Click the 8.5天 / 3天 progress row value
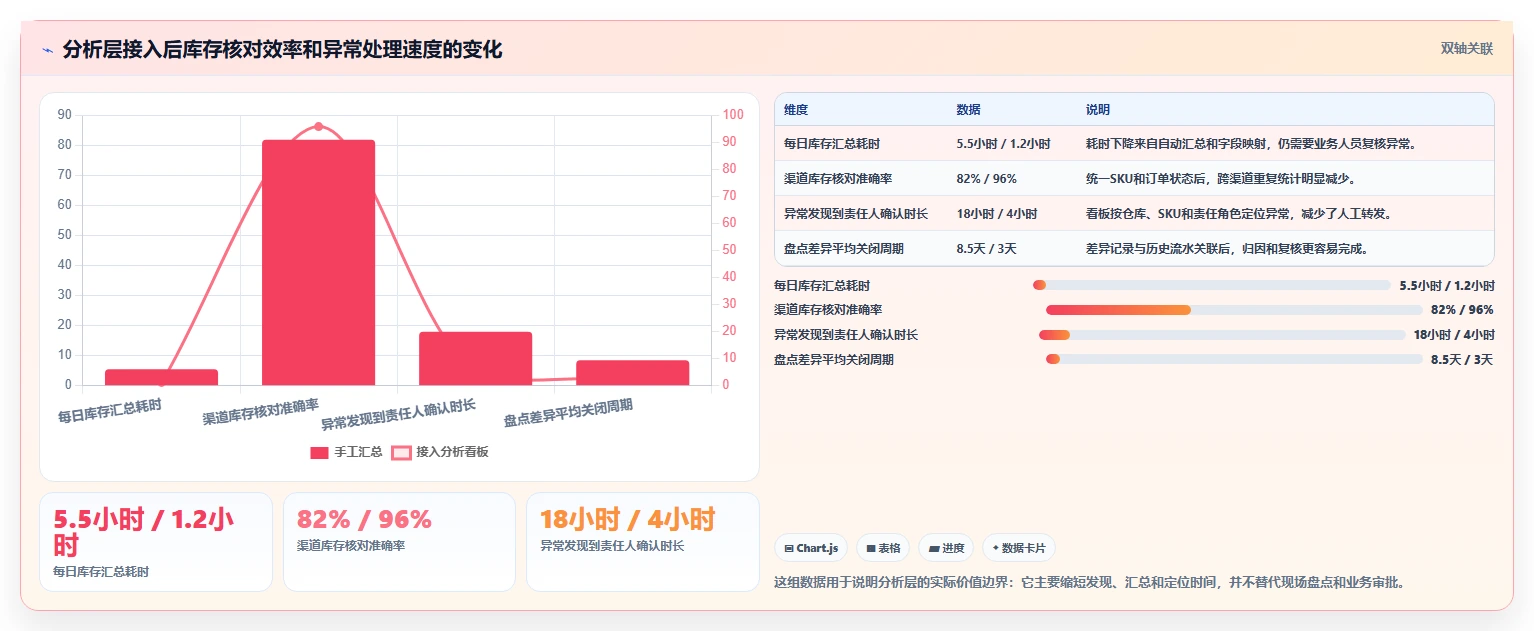Viewport: 1534px width, 631px height. (1462, 360)
